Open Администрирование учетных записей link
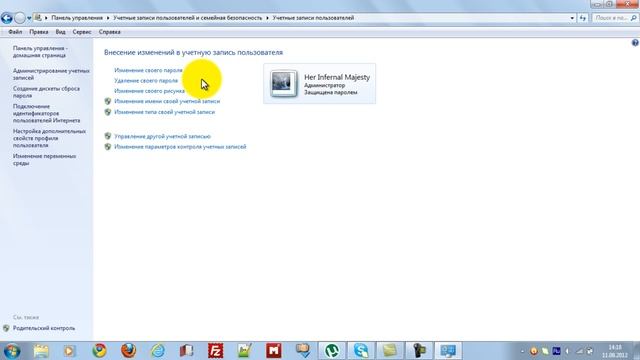 (x=51, y=74)
